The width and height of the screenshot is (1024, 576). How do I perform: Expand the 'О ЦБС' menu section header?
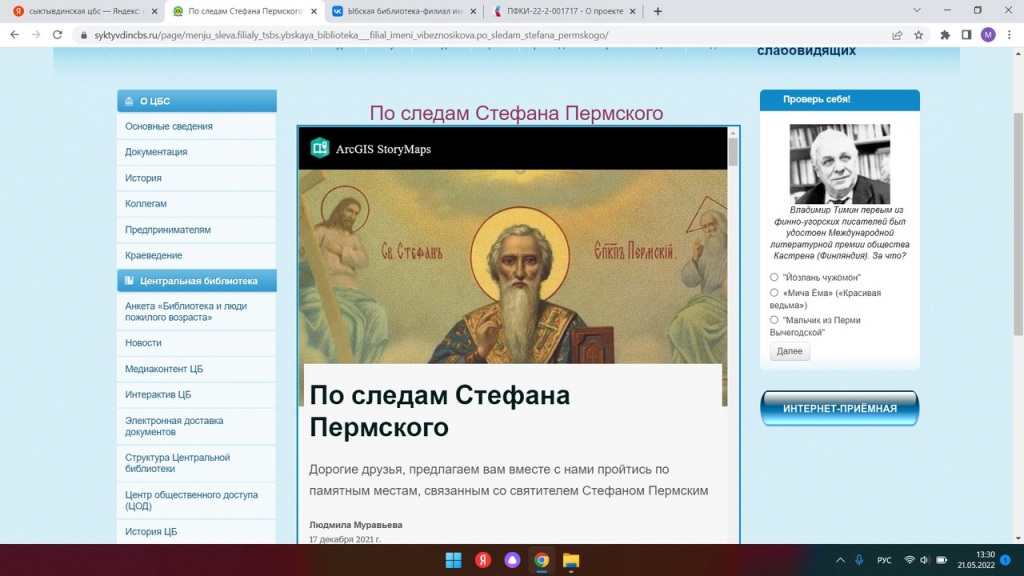coord(197,101)
